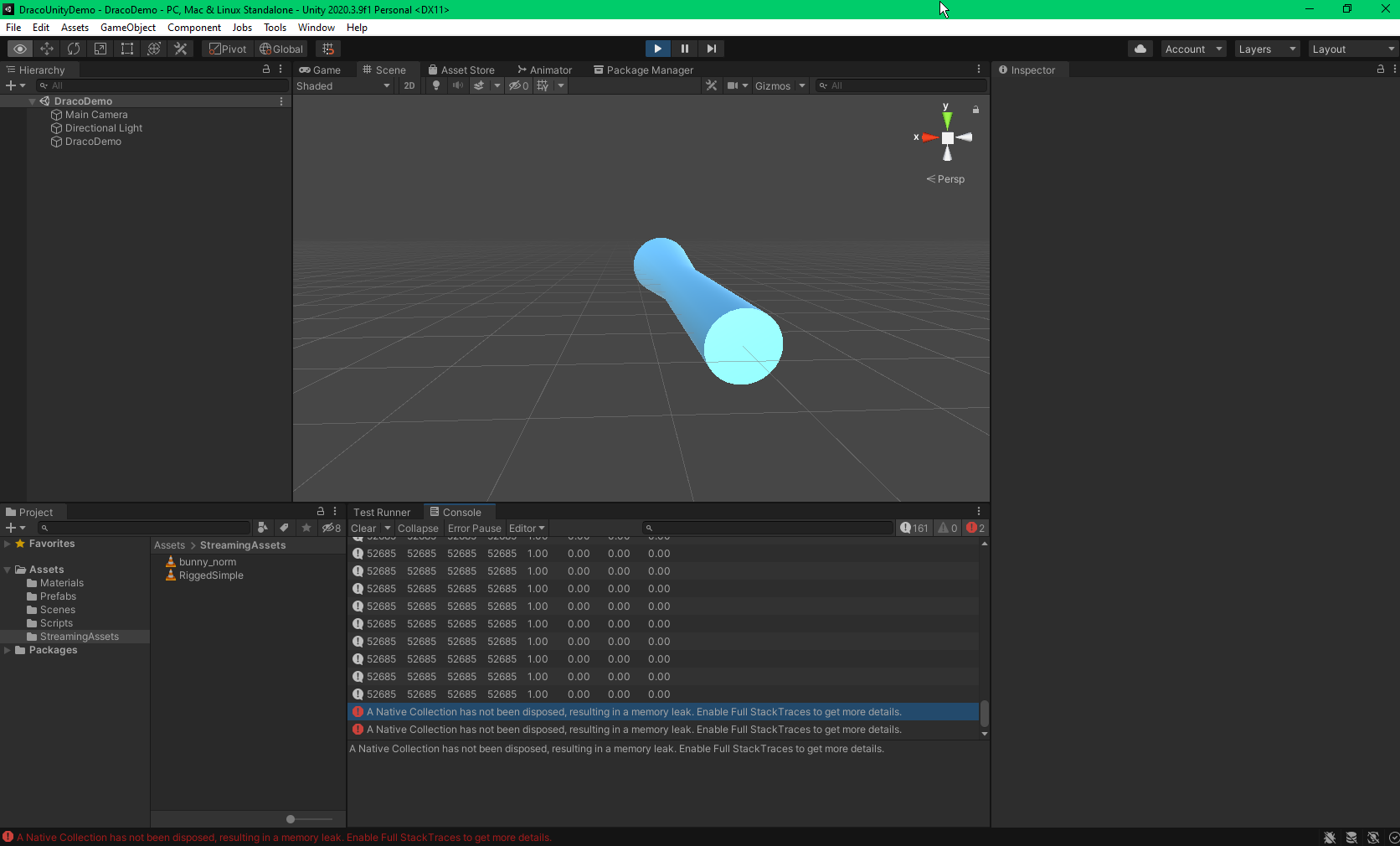Viewport: 1400px width, 846px height.
Task: Open the auto generate lighting status icon
Action: (x=1373, y=838)
